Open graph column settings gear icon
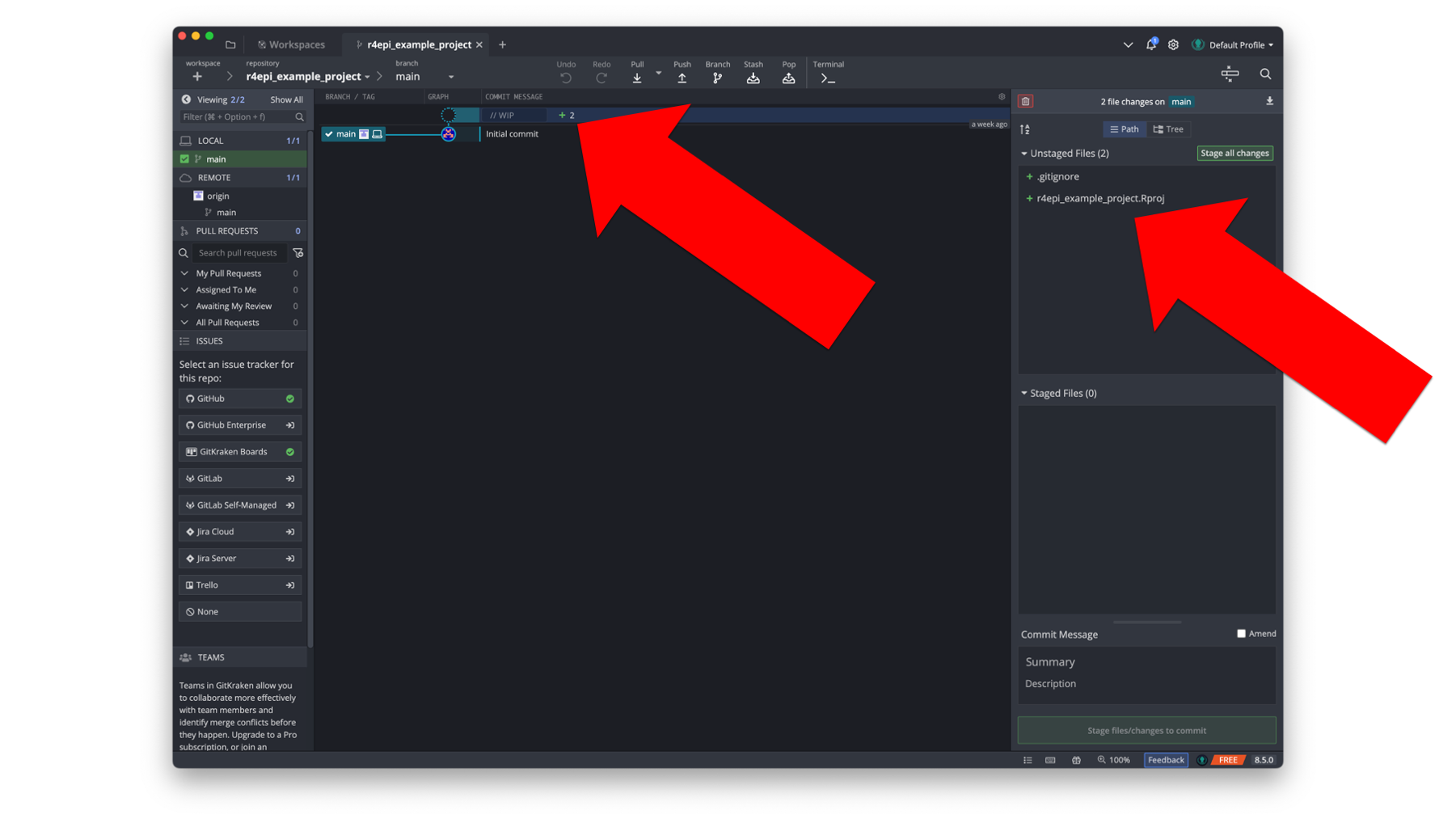The height and width of the screenshot is (819, 1456). [x=1002, y=96]
